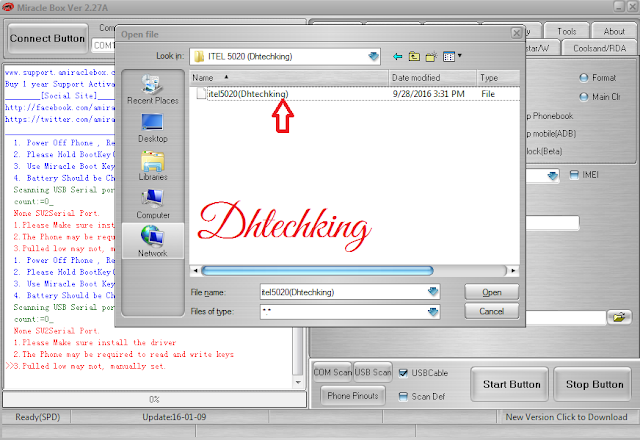640x440 pixels.
Task: Click 9/28/2016 3:31 PM date cell
Action: pos(429,94)
